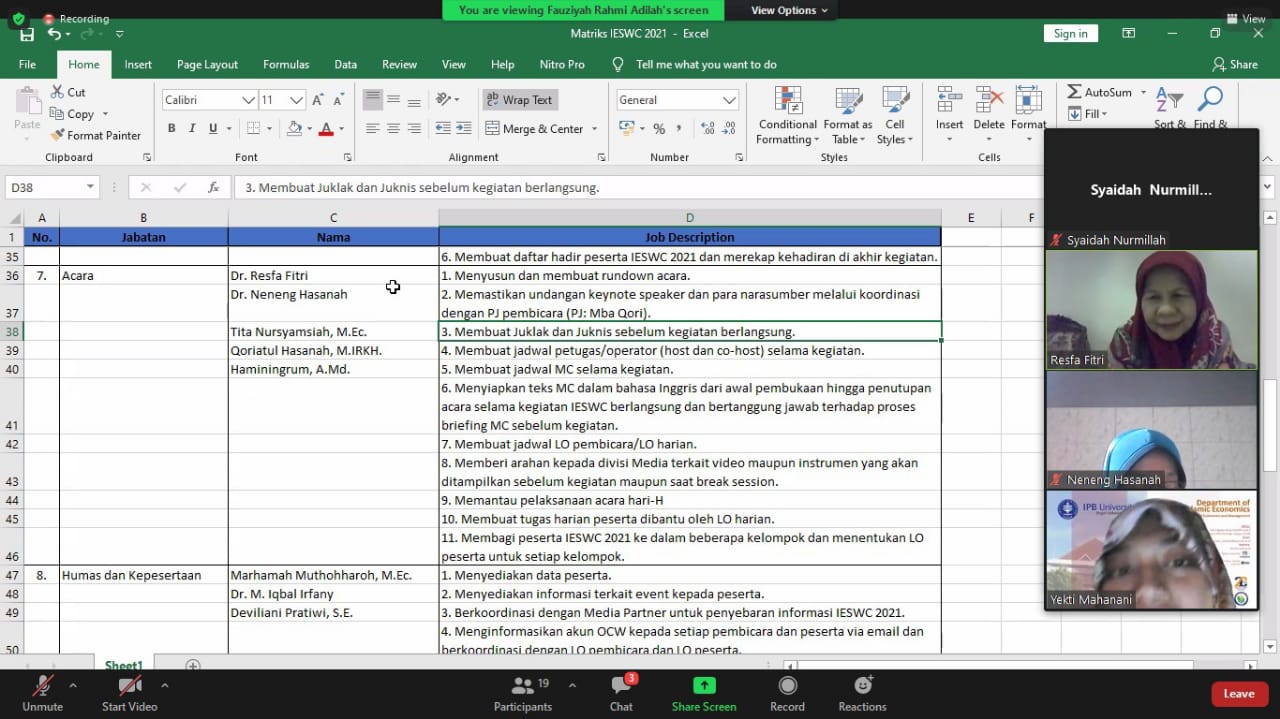The image size is (1280, 719).
Task: Click the Format Painter tool
Action: (x=96, y=135)
